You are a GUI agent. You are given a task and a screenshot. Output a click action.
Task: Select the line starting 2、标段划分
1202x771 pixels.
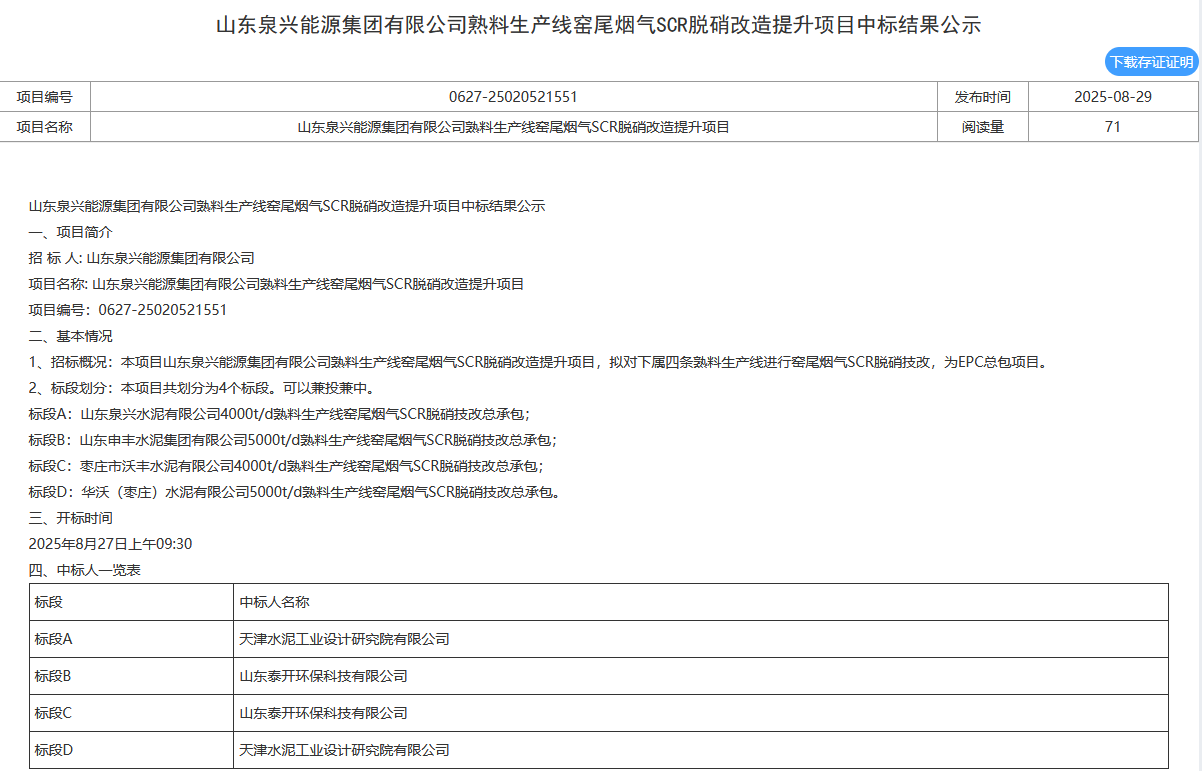(x=202, y=388)
